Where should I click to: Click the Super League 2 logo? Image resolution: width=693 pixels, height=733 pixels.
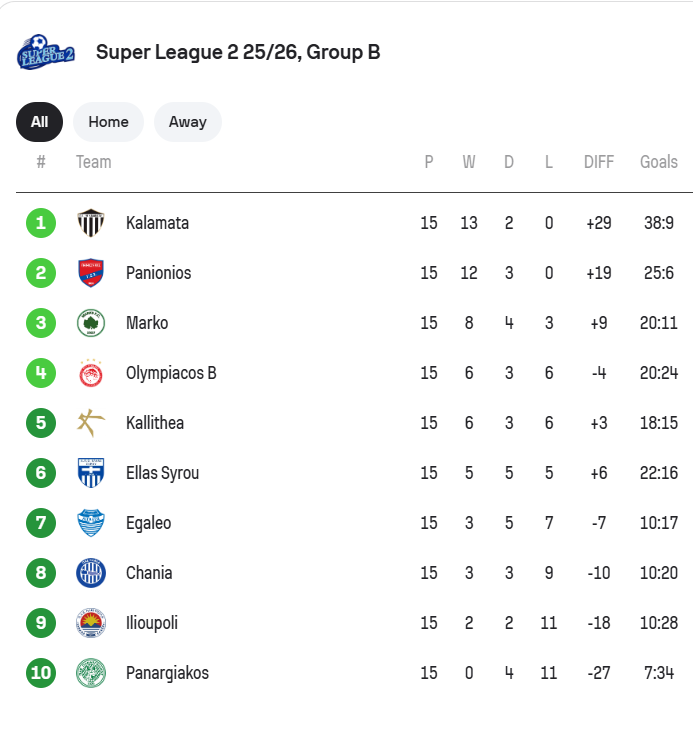tap(46, 53)
